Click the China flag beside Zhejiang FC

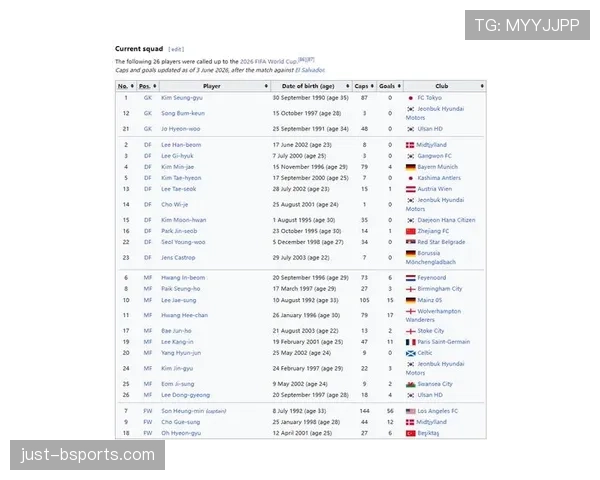coord(411,231)
